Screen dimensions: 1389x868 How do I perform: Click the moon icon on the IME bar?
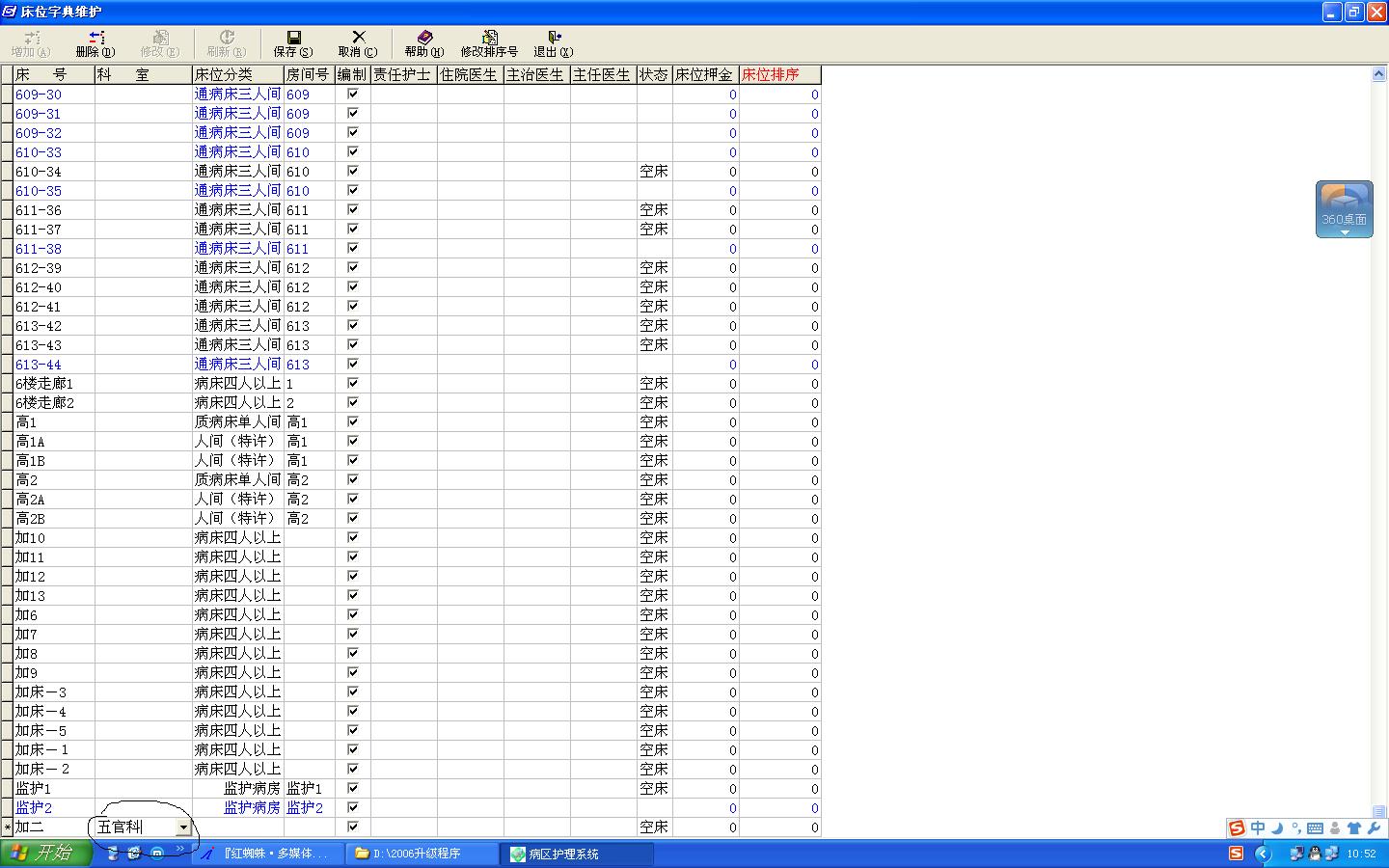(1277, 827)
